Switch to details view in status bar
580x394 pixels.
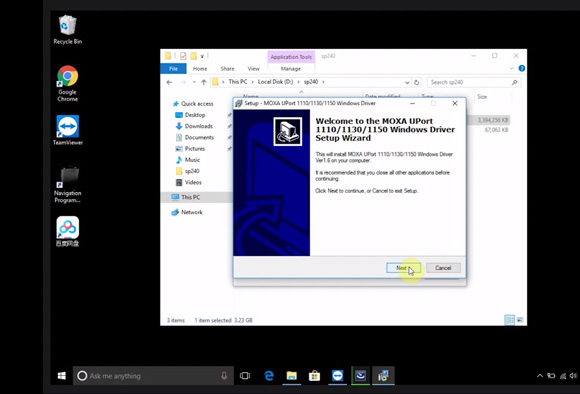(509, 320)
